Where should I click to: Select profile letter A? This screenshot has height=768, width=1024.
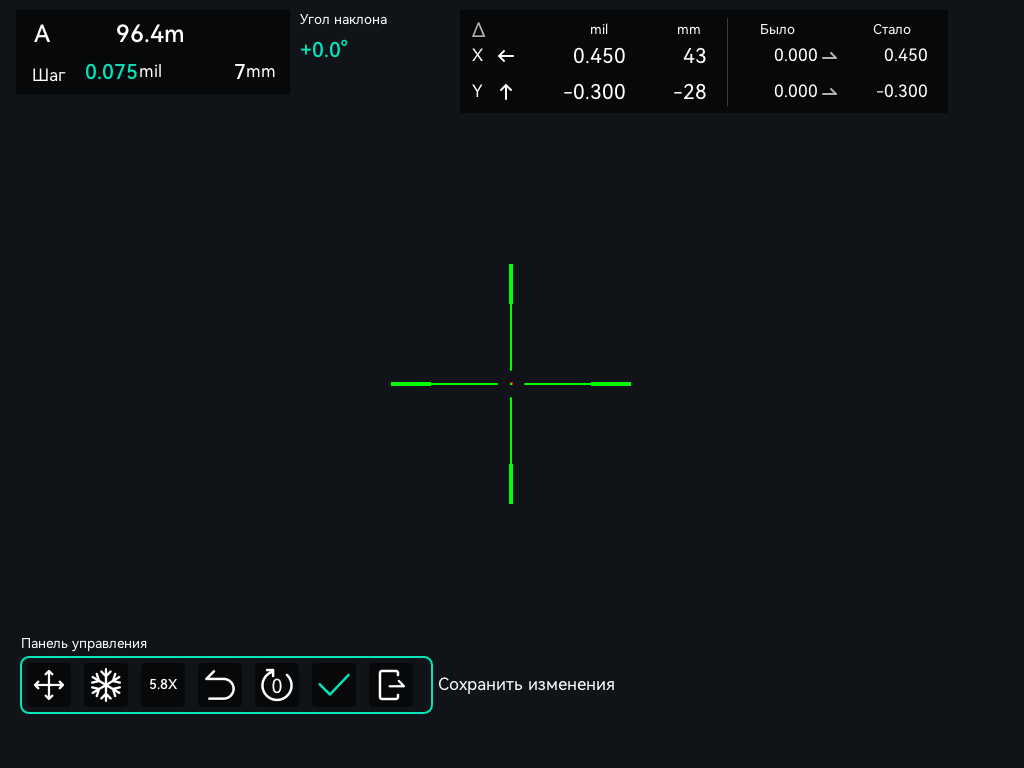point(42,34)
